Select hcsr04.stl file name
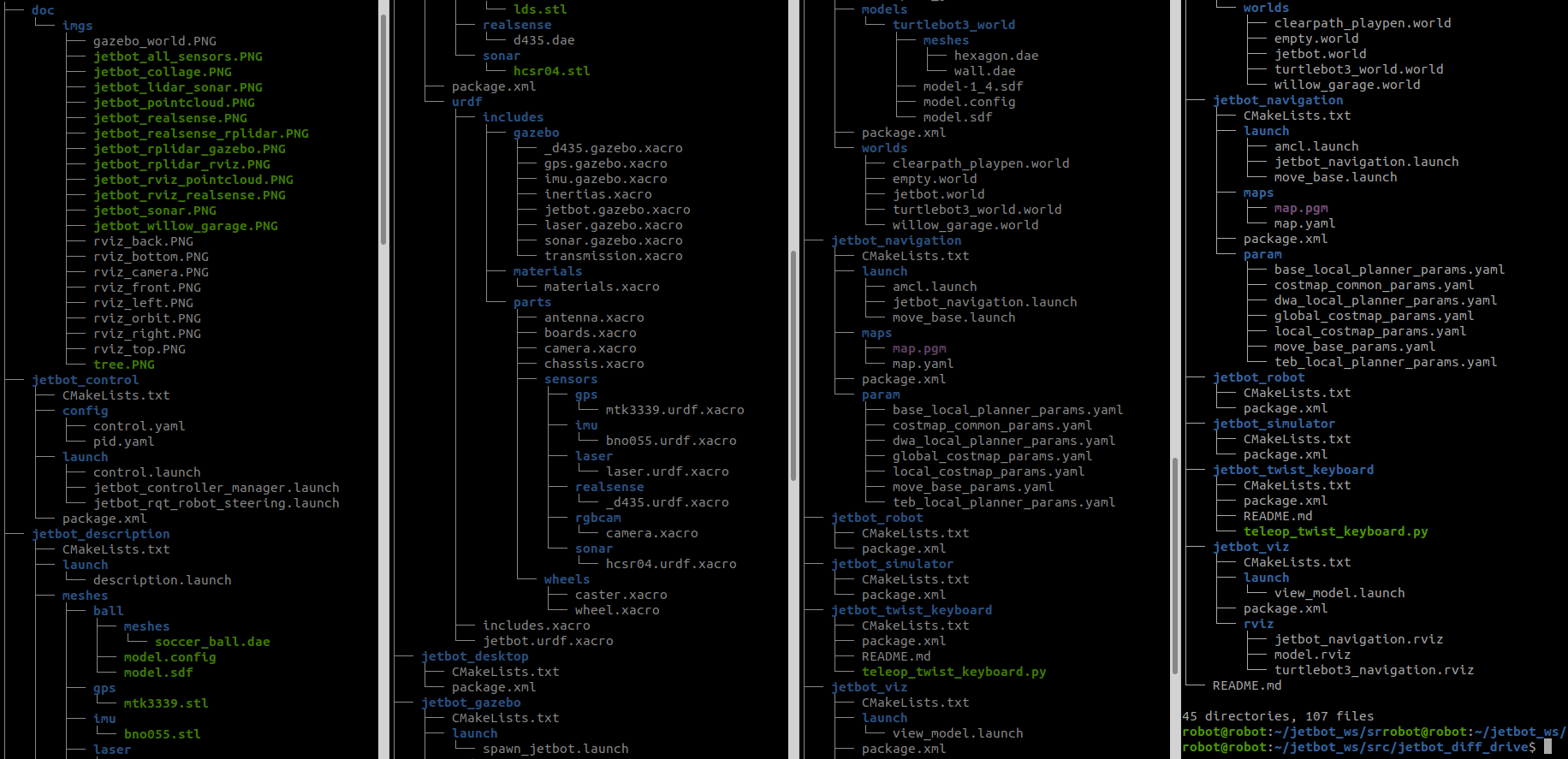 (552, 71)
